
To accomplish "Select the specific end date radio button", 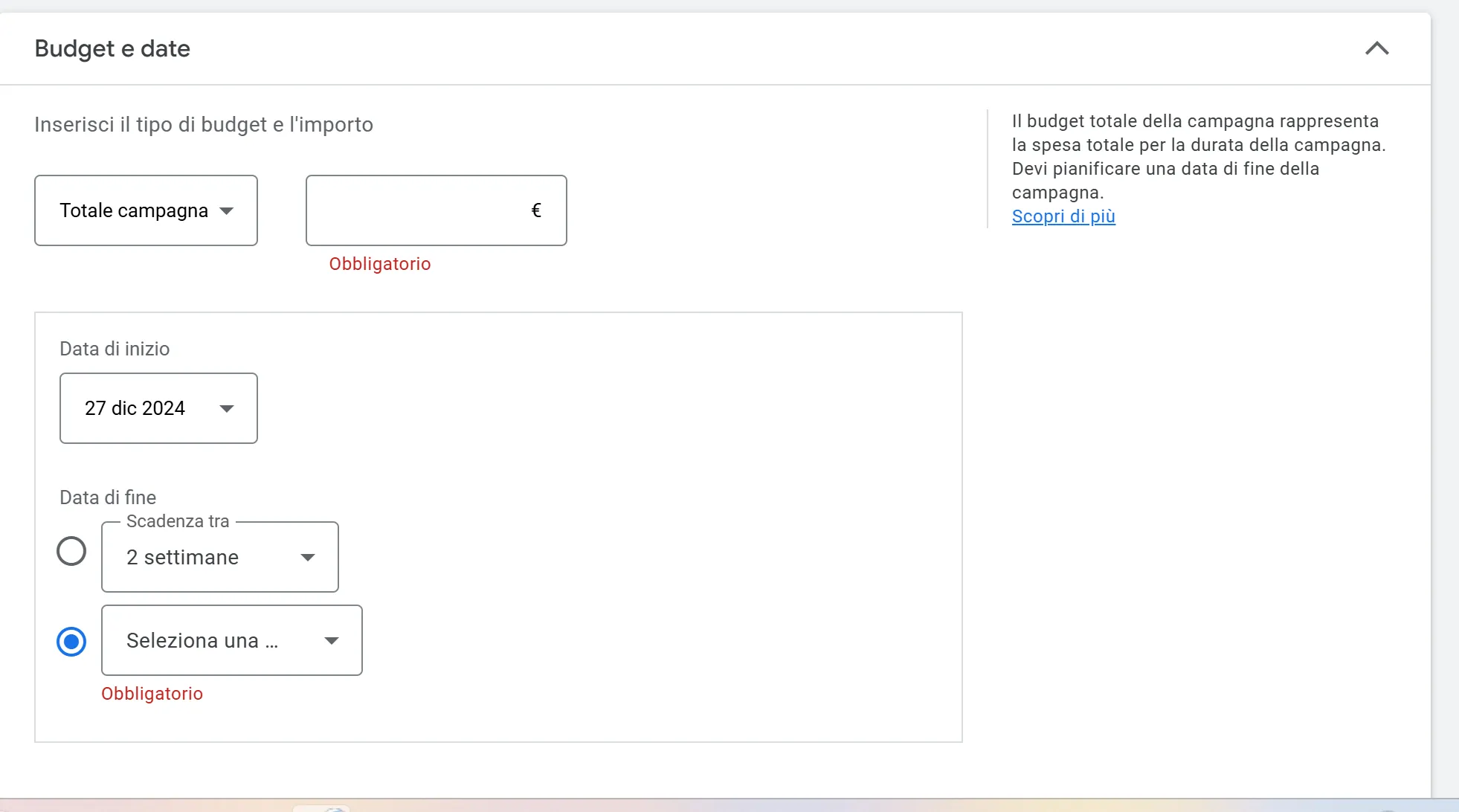I will click(71, 641).
